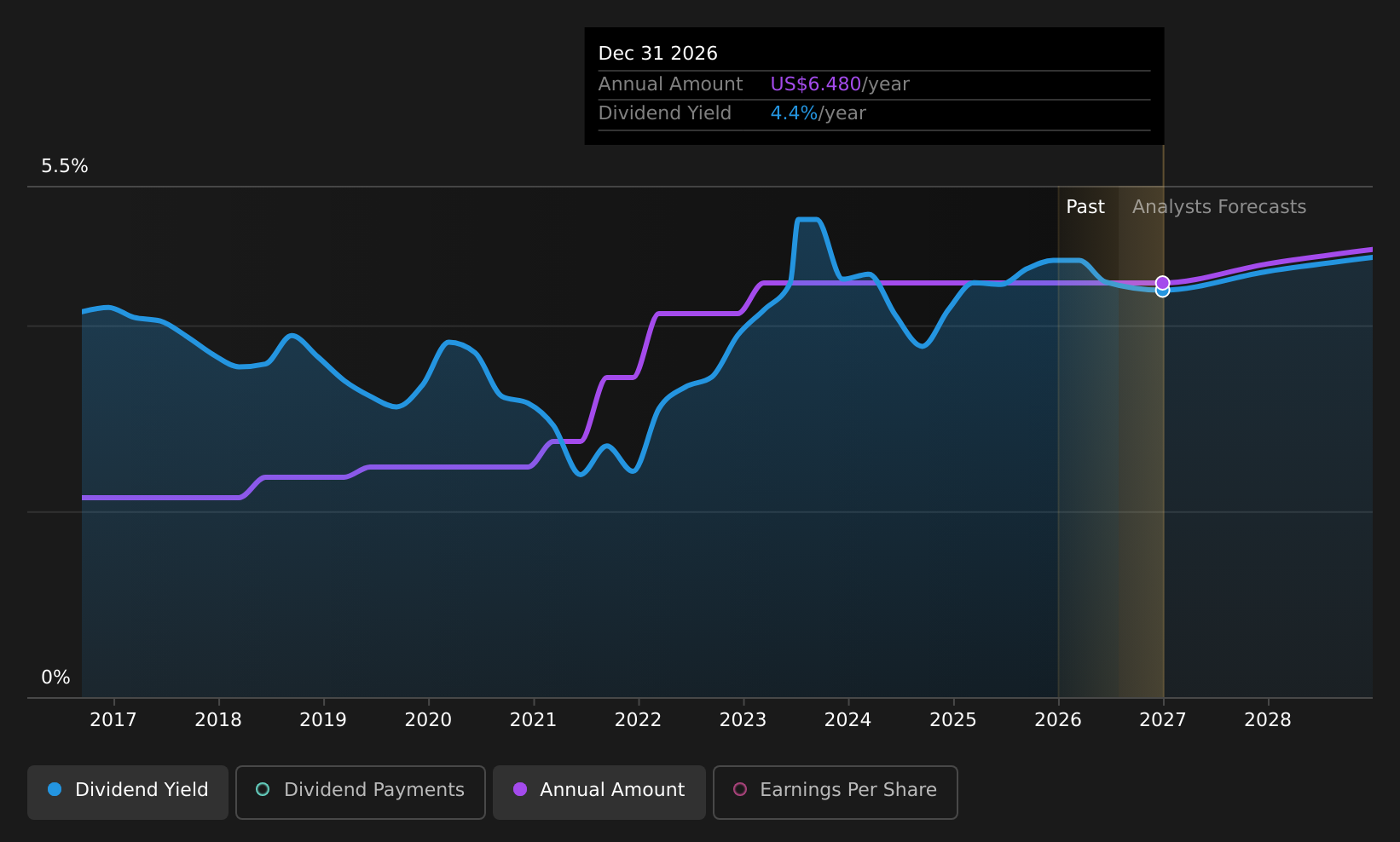Click the Analysts Forecasts label

(x=1219, y=207)
